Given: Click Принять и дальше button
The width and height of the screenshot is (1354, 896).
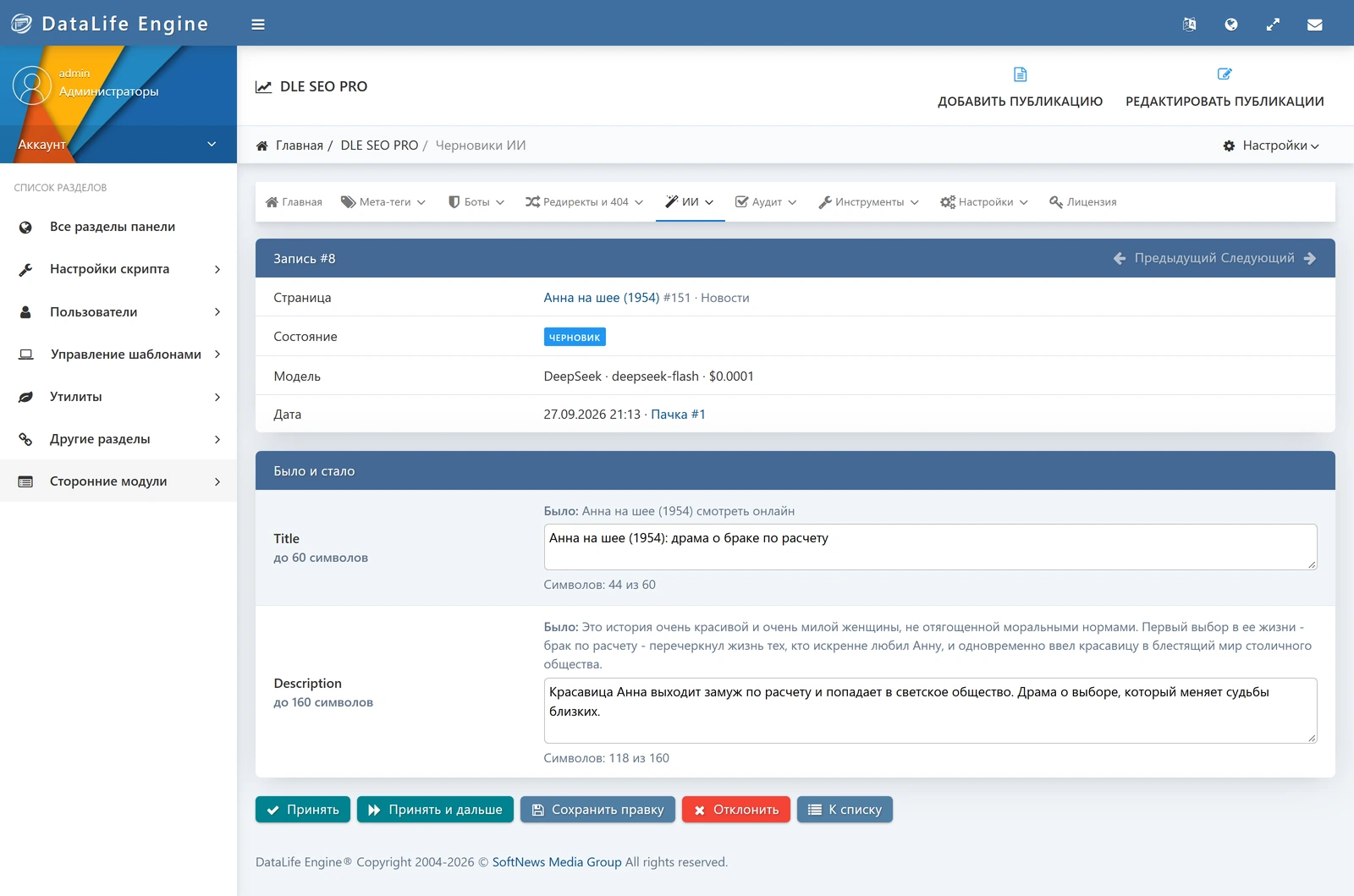Looking at the screenshot, I should [435, 810].
